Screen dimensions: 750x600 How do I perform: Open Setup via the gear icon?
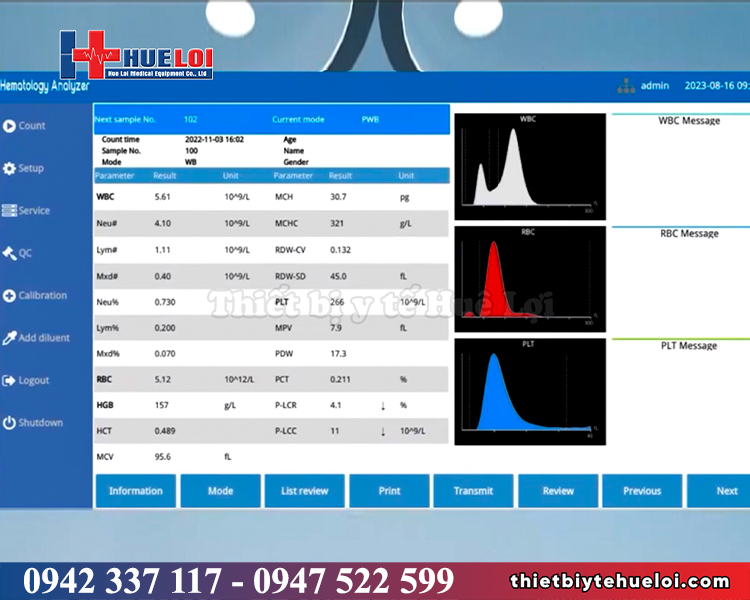pyautogui.click(x=9, y=169)
